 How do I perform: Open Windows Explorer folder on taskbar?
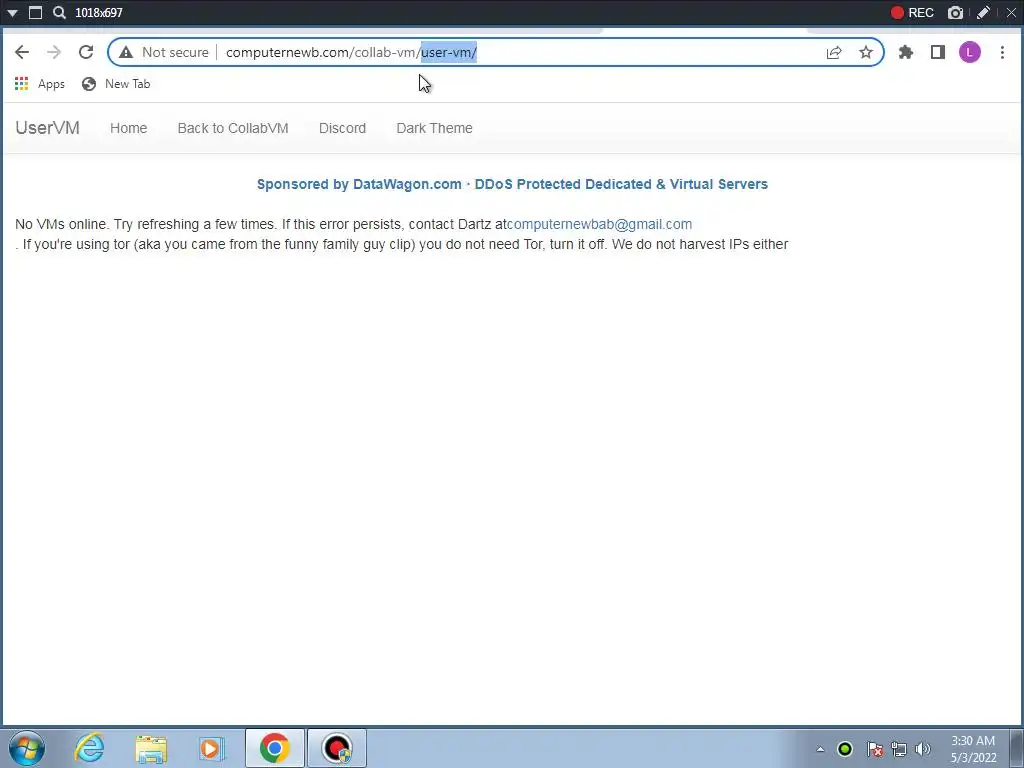point(151,750)
